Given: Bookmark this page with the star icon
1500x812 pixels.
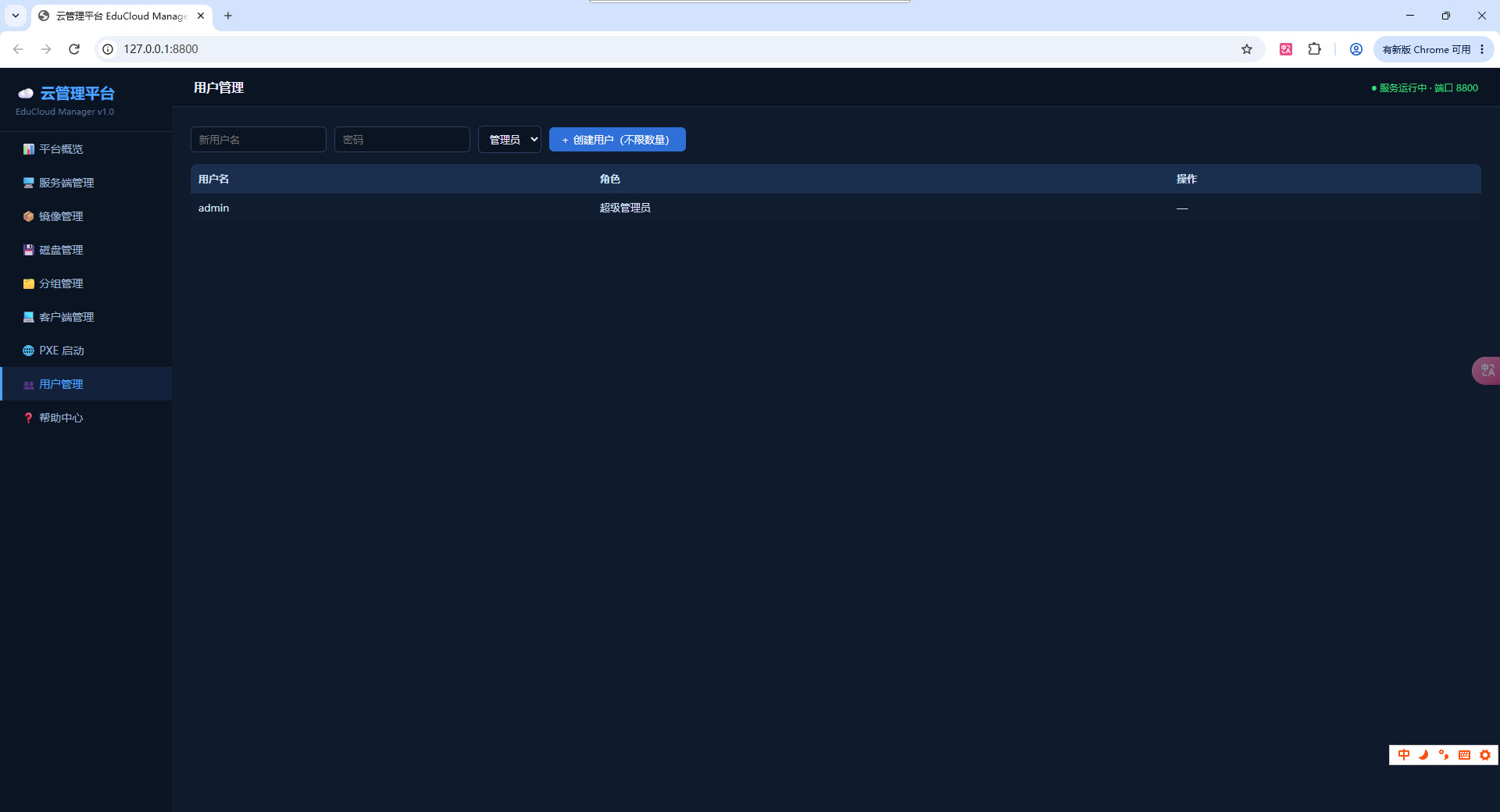Looking at the screenshot, I should 1247,49.
